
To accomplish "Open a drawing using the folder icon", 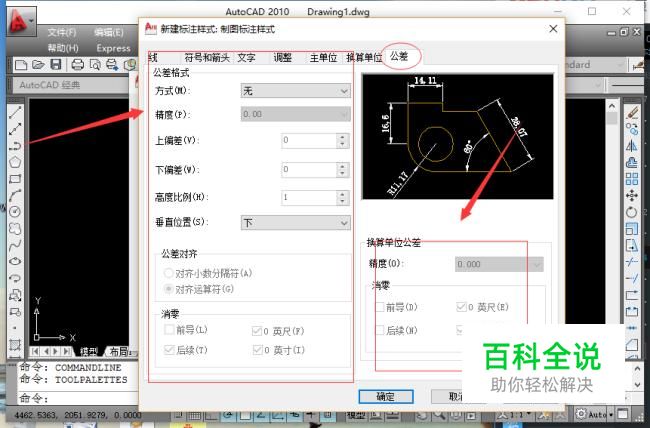I will coord(38,64).
